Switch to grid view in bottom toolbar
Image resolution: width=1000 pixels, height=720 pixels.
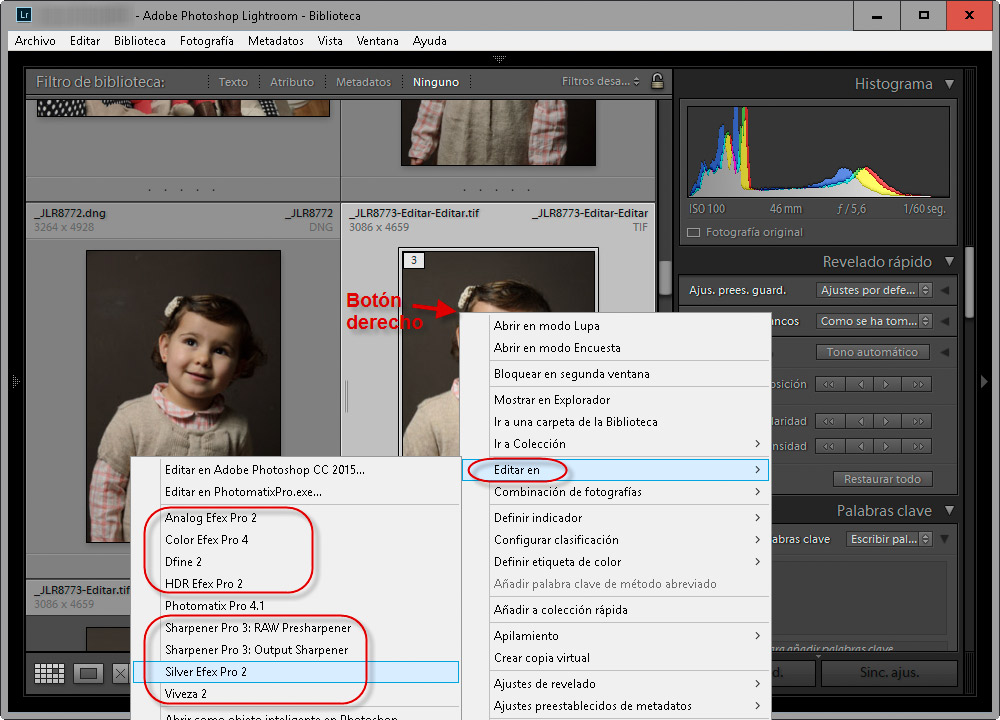tap(49, 673)
